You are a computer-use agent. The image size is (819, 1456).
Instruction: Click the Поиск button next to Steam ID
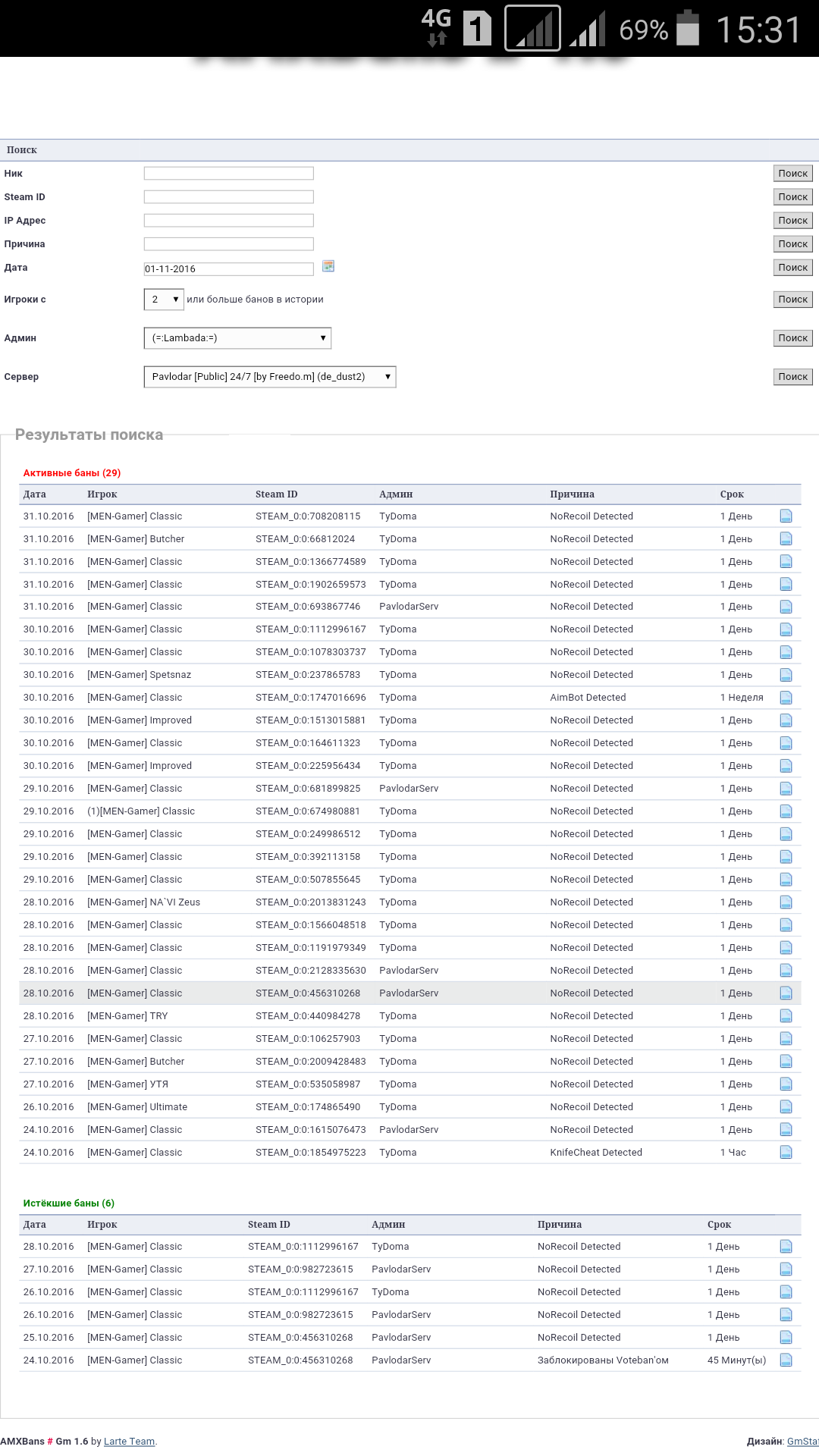point(792,197)
